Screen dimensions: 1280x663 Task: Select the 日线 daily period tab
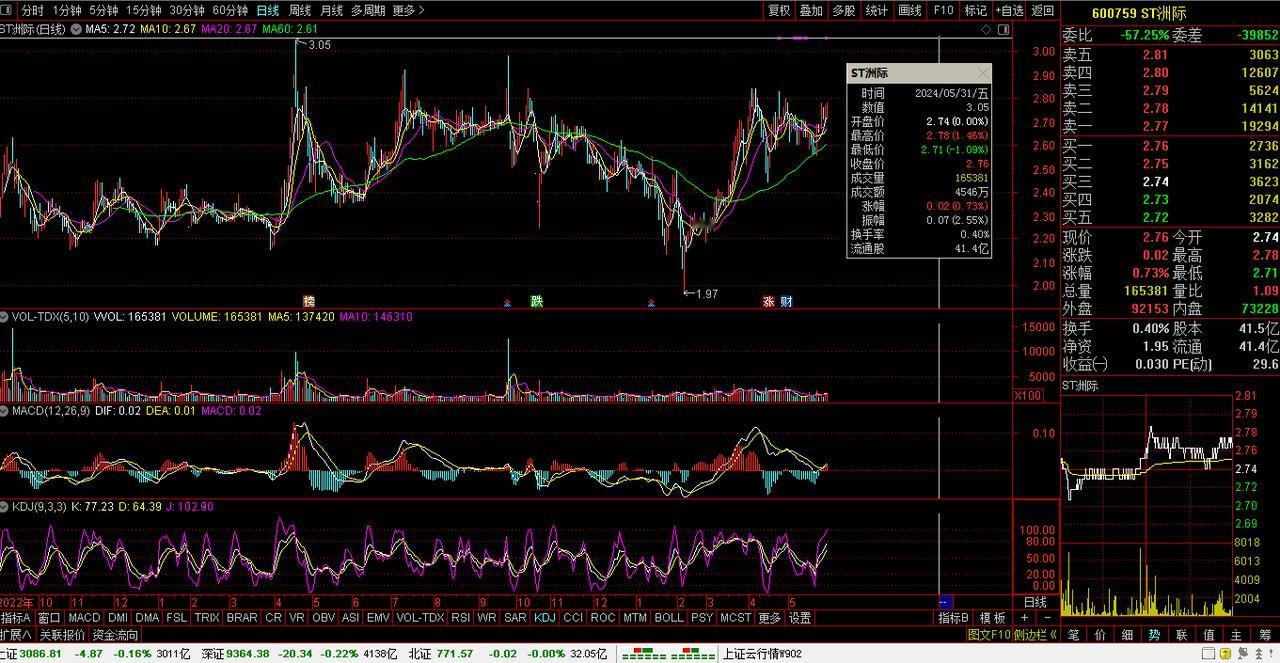(268, 10)
